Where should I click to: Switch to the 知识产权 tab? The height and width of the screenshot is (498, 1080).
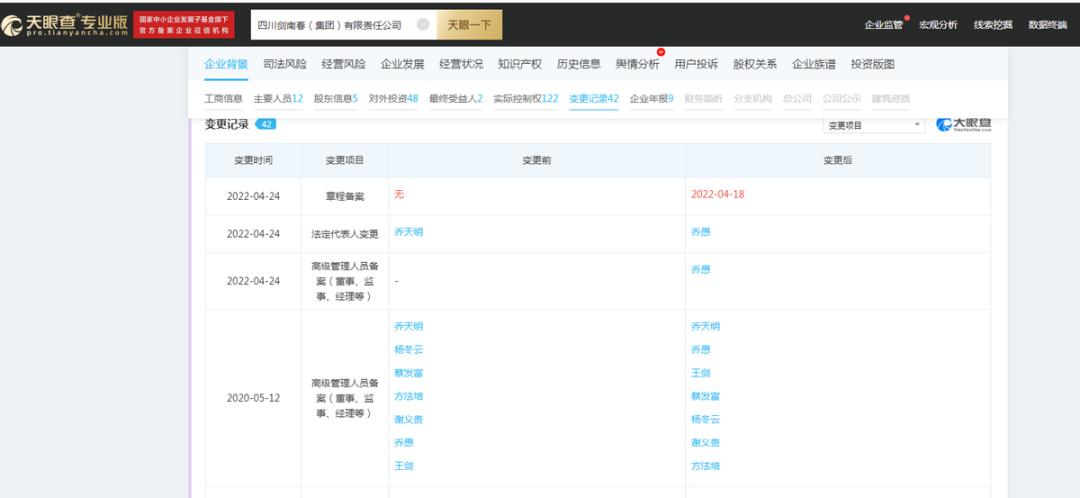tap(520, 64)
